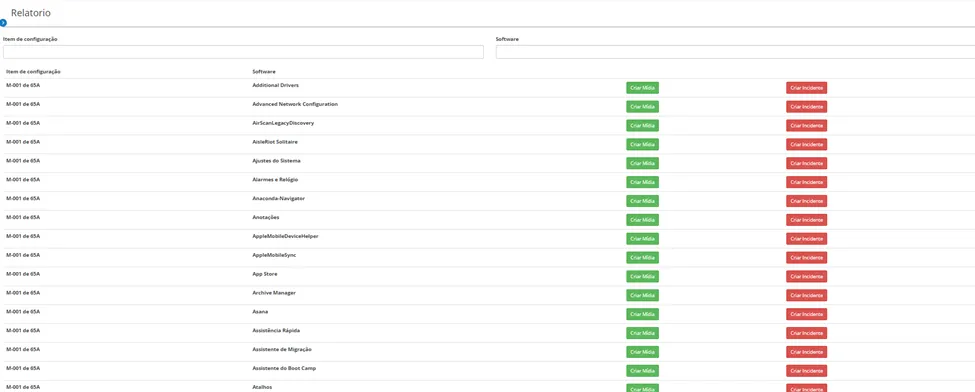The image size is (975, 392).
Task: Create incident for Anaconda-Navigator
Action: coord(806,201)
